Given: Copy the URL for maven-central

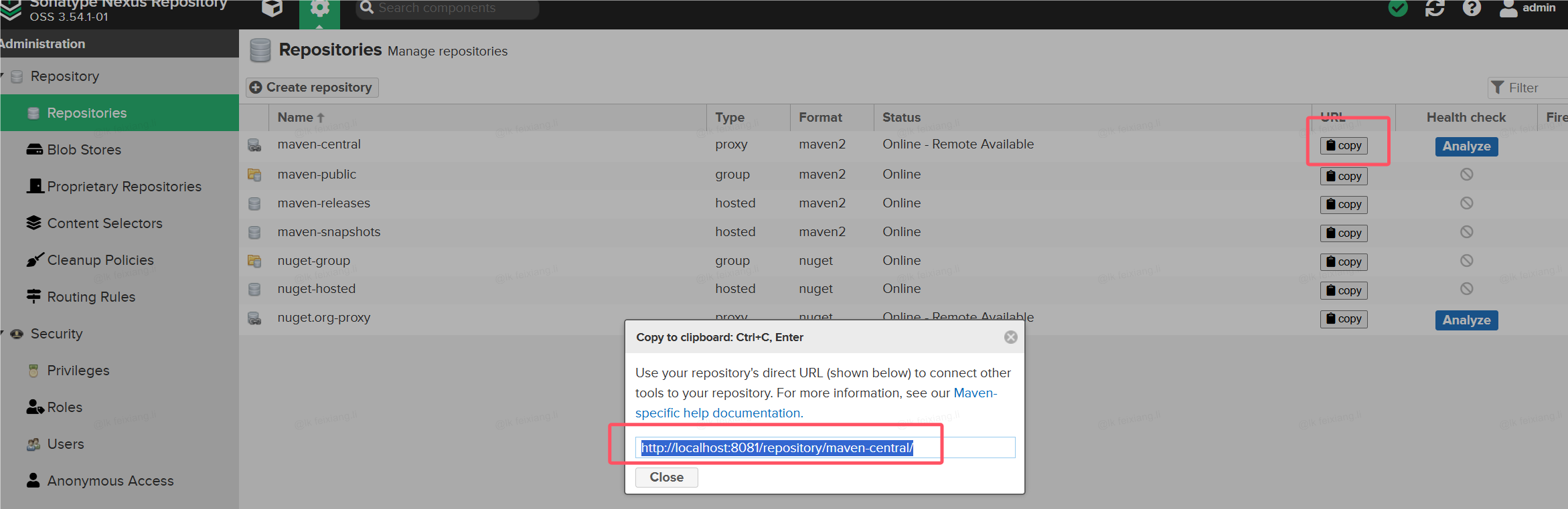Looking at the screenshot, I should (x=1344, y=146).
